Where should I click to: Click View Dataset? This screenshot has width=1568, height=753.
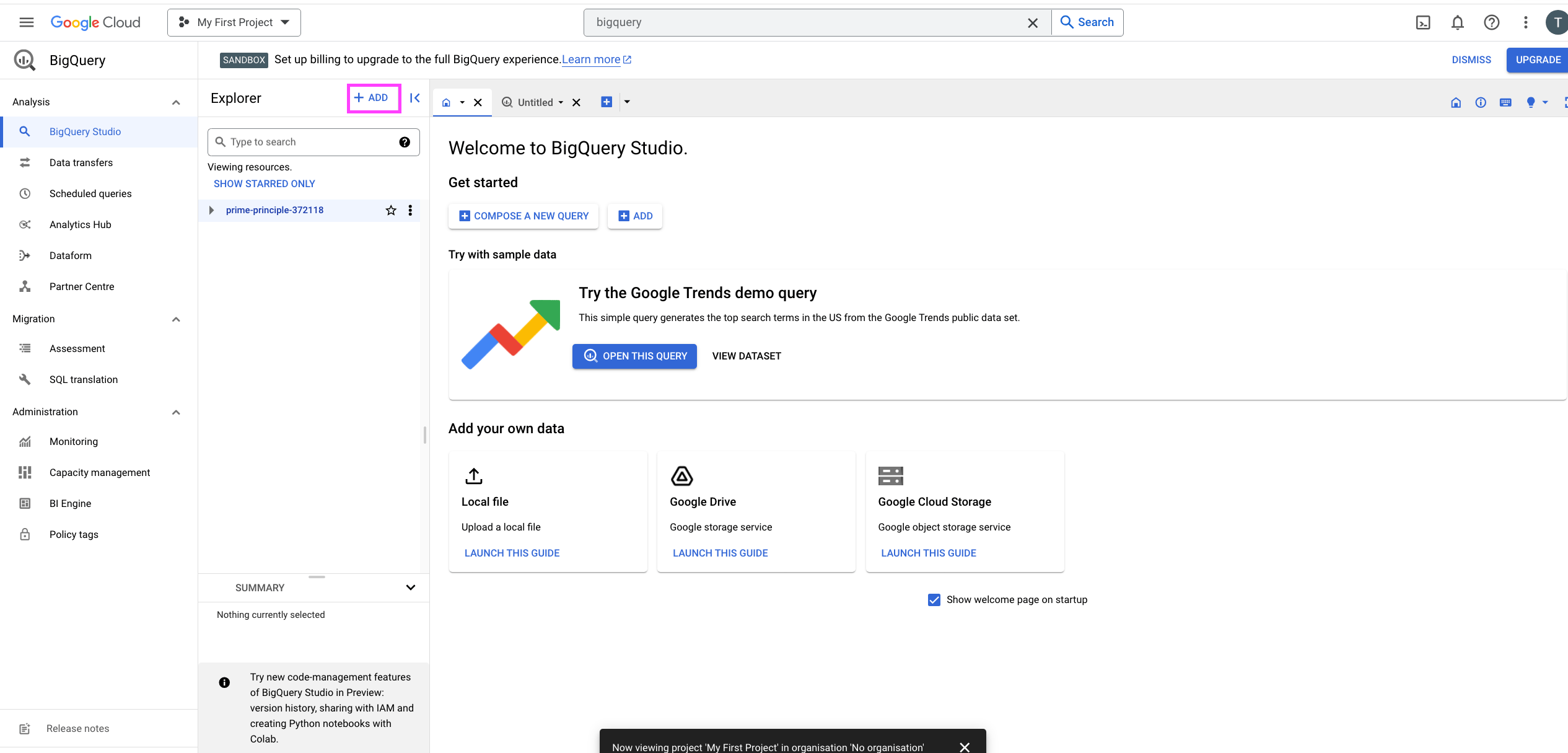(747, 356)
